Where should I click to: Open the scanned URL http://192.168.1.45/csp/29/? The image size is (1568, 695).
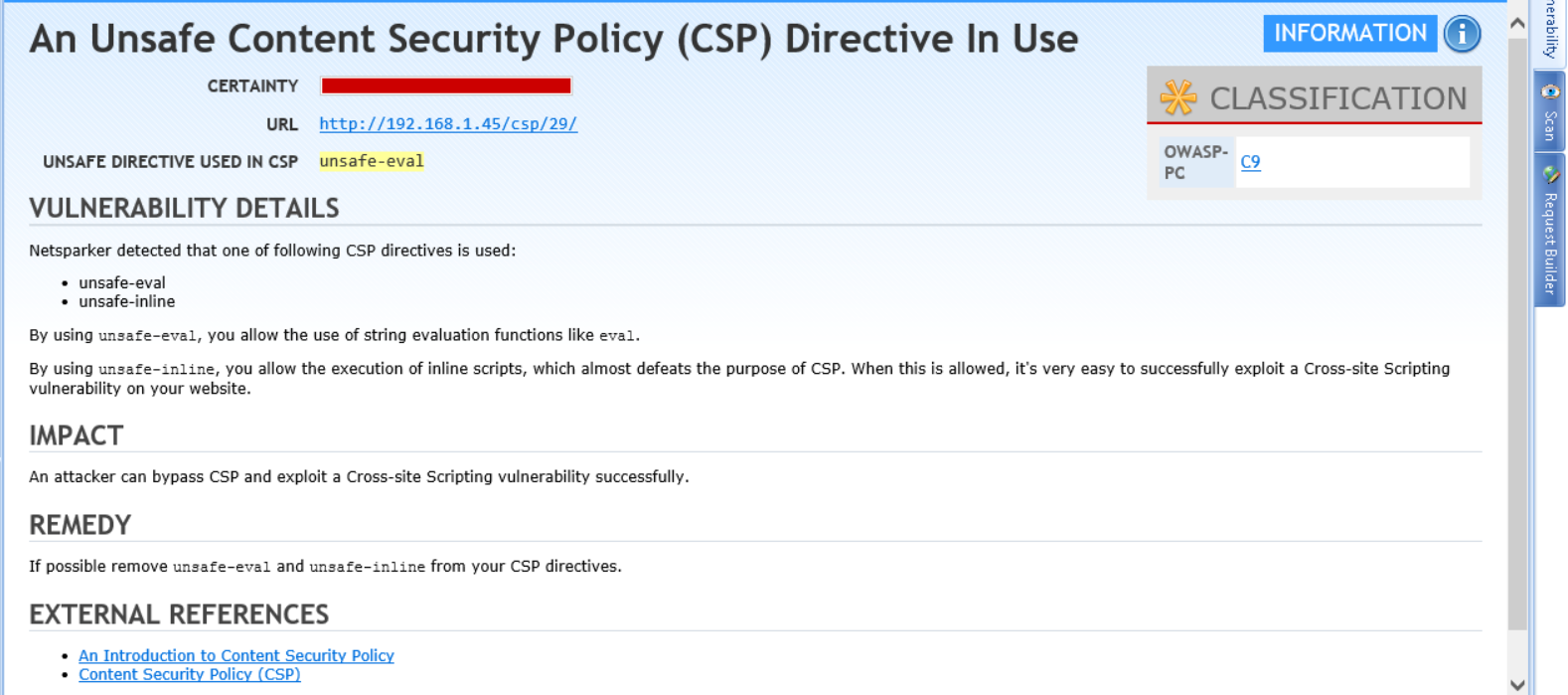(x=447, y=123)
